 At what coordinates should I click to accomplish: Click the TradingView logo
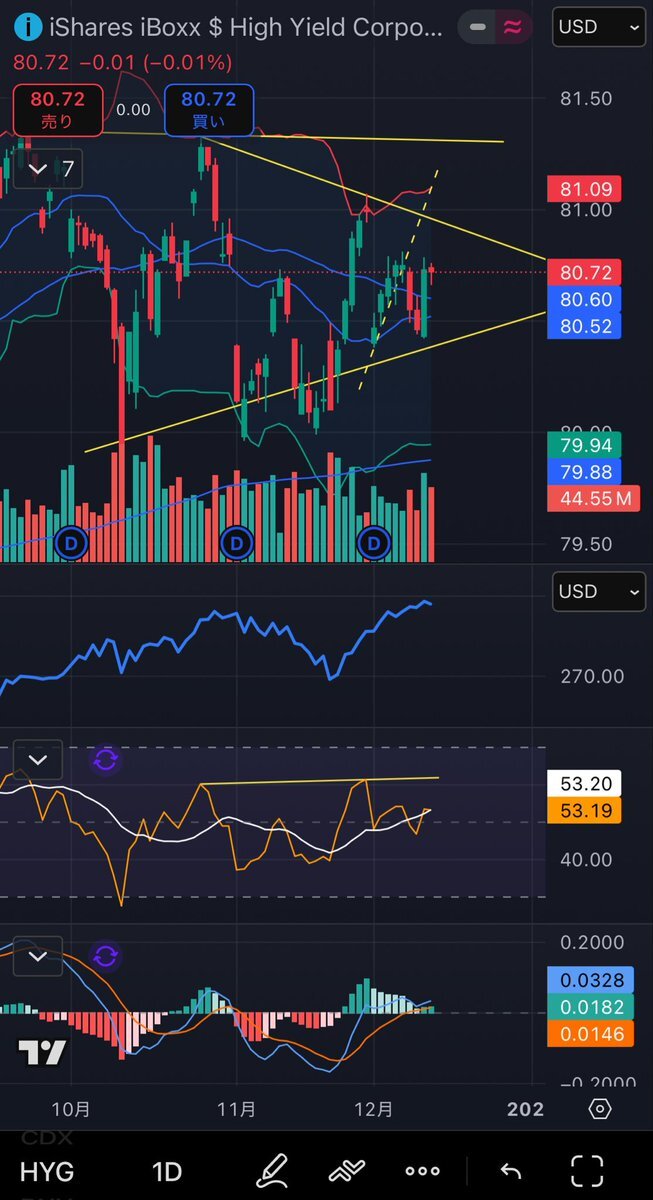coord(42,1052)
